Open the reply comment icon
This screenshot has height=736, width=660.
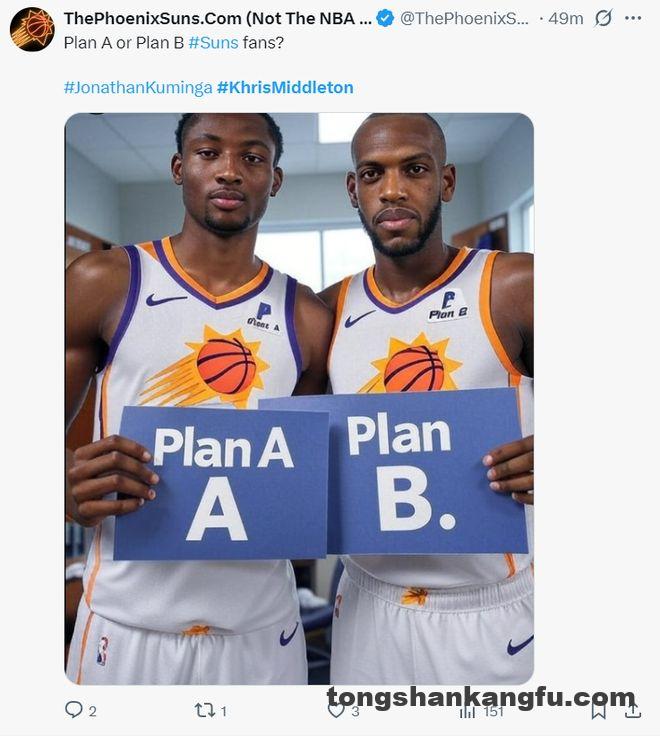tap(74, 710)
